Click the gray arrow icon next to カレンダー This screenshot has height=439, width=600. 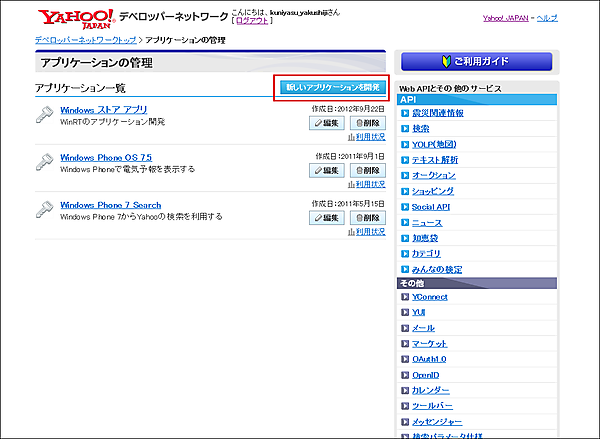(x=405, y=390)
